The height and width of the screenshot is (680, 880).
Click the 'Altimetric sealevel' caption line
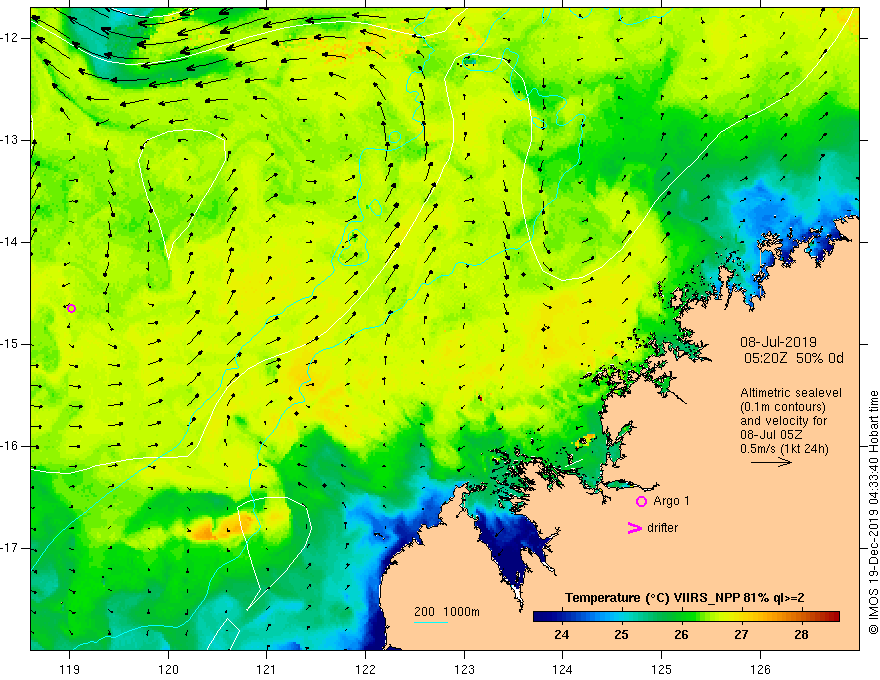tap(791, 393)
